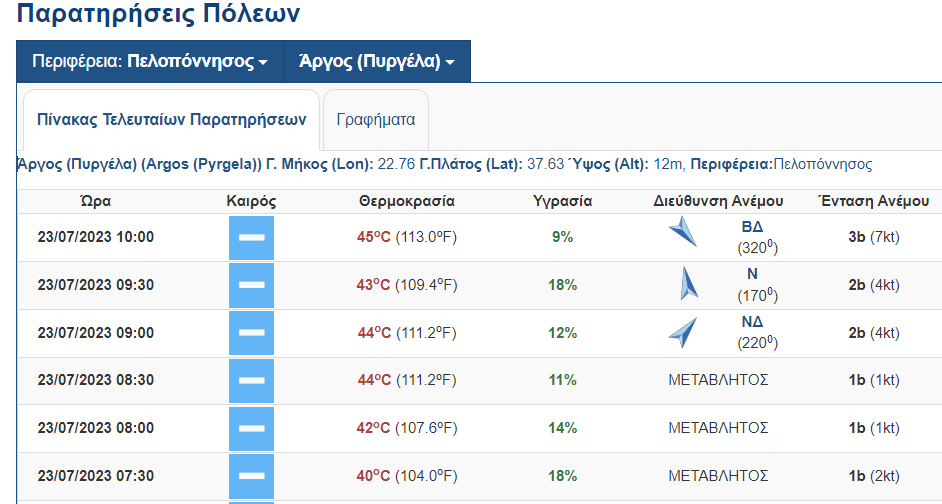Click ΜΕΤΑΒΛΗΤΟΣ in the 07:30 row
Image resolution: width=942 pixels, height=504 pixels.
[719, 476]
